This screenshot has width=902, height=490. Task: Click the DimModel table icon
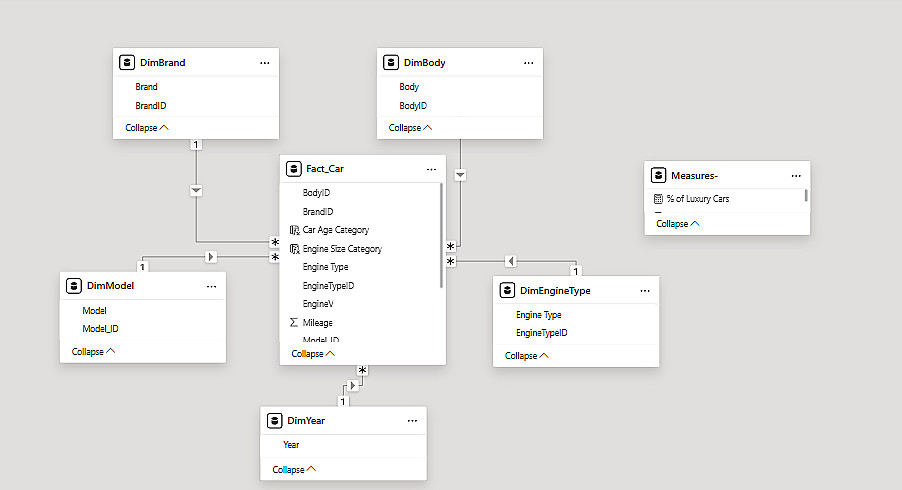(74, 286)
